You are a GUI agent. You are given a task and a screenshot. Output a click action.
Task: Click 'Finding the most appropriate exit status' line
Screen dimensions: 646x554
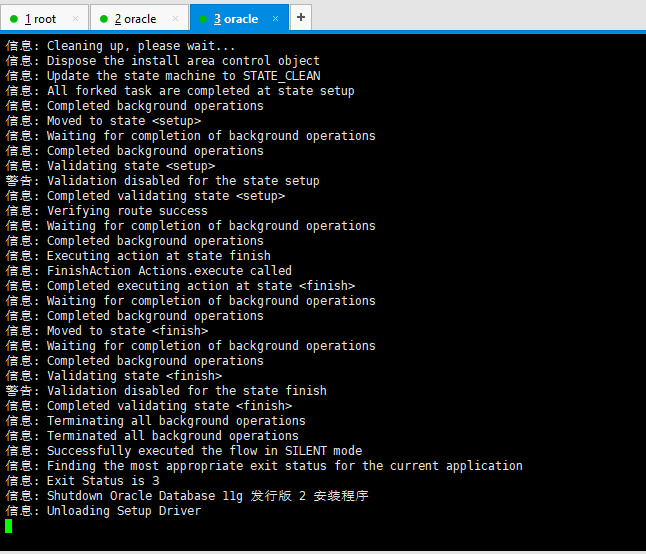(x=264, y=466)
